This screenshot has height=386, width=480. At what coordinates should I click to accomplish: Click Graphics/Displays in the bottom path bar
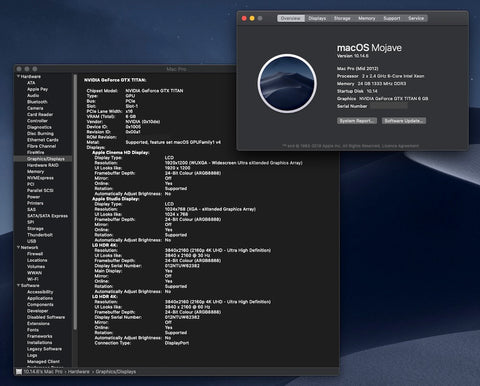click(116, 372)
